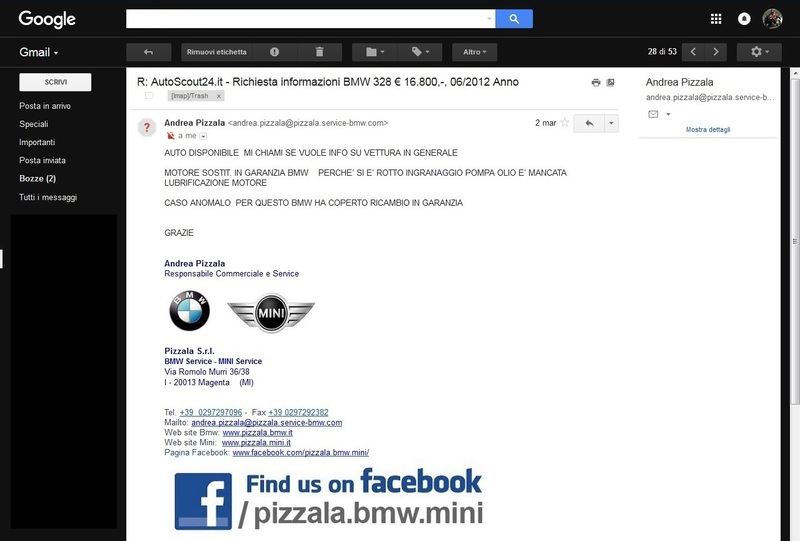Open the Facebook page link in signature
Image resolution: width=800 pixels, height=541 pixels.
click(301, 453)
